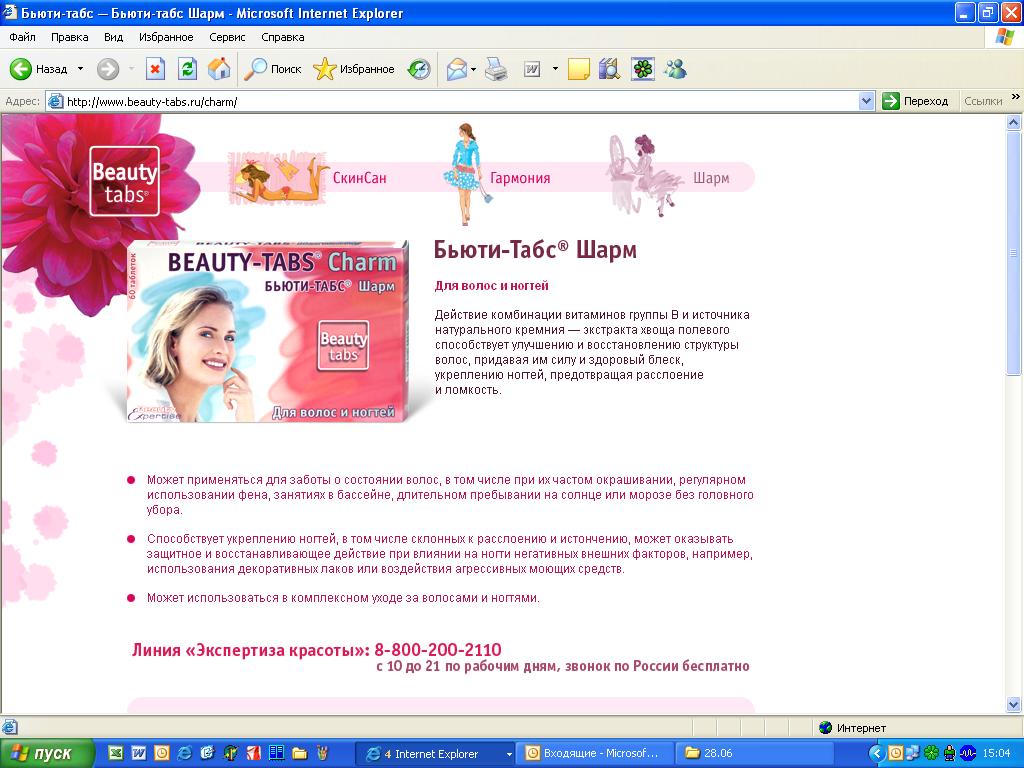Refresh the page with green arrows icon
This screenshot has height=768, width=1024.
187,69
